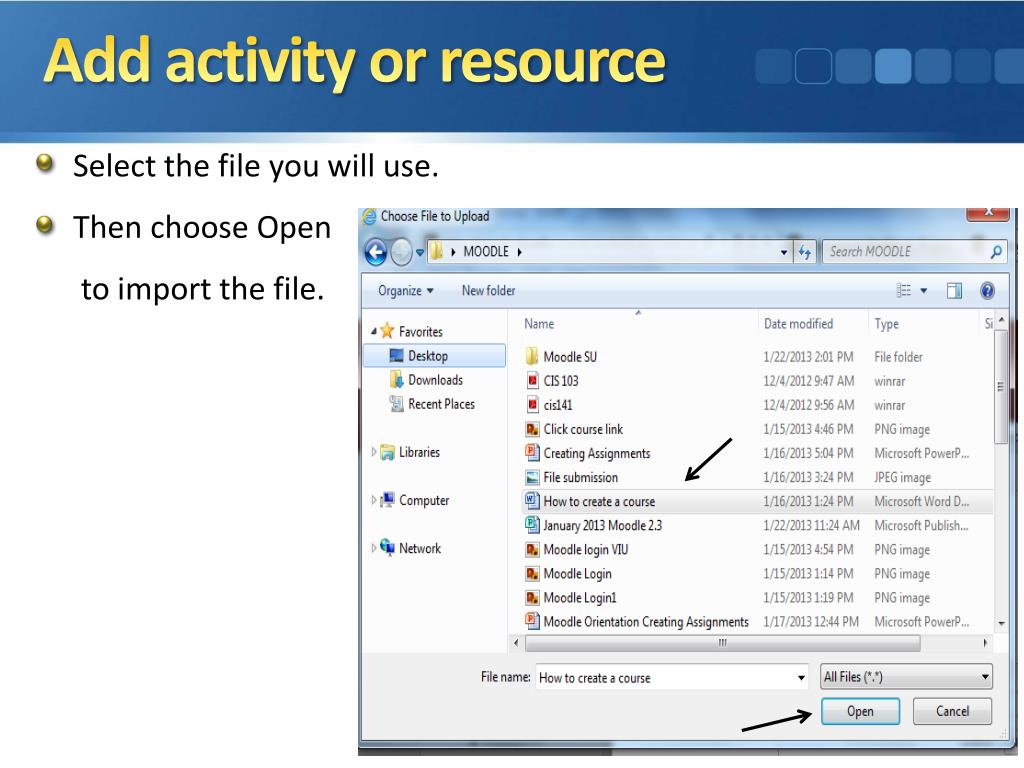
Task: Click Moodle Orientation Creating Assignments PowerPoint icon
Action: pyautogui.click(x=532, y=620)
